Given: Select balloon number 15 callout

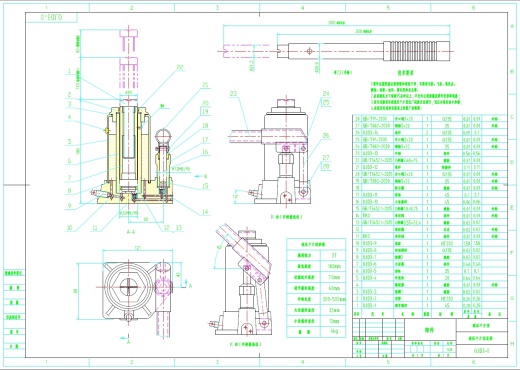Looking at the screenshot, I should (205, 186).
